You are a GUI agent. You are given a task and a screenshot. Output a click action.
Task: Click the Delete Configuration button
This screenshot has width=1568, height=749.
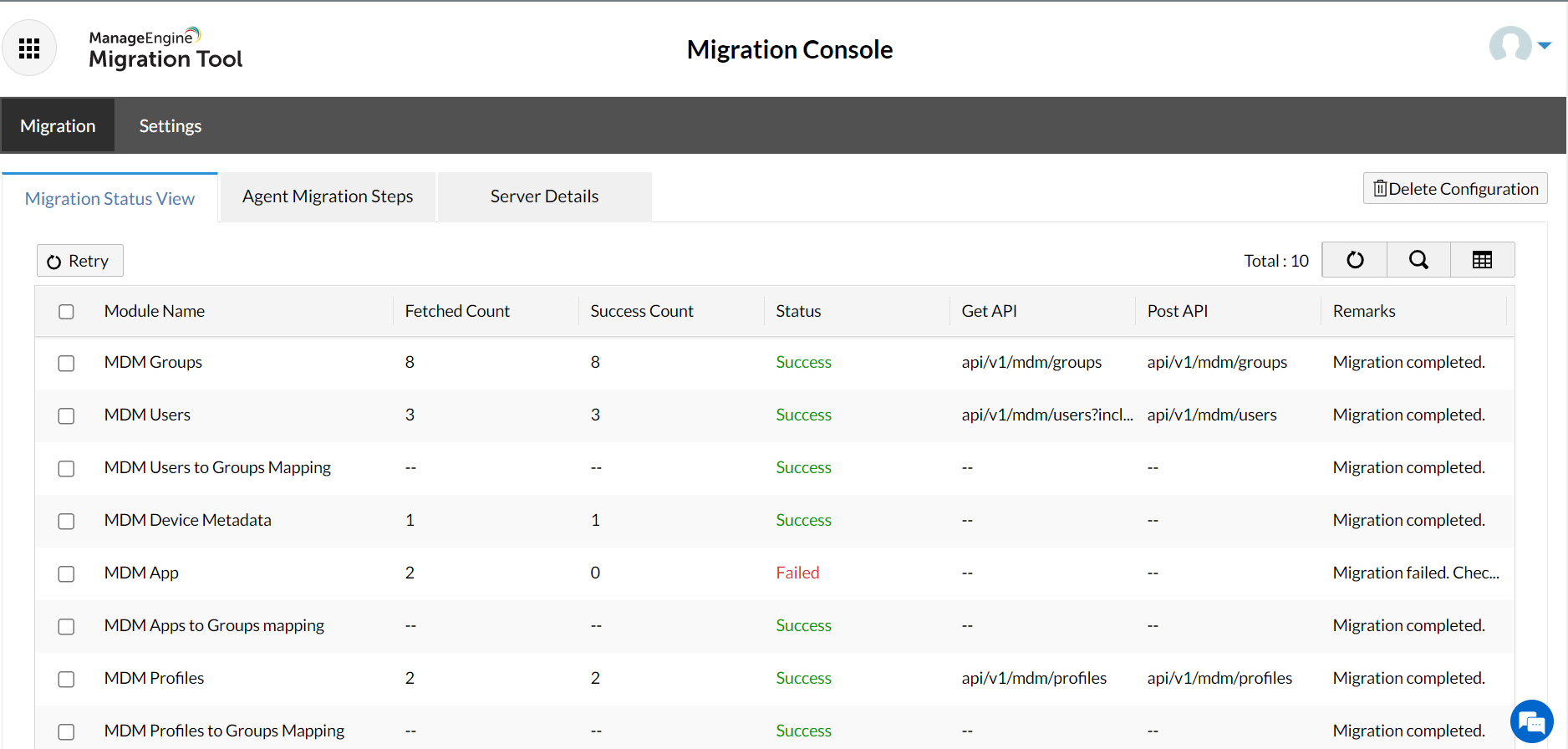tap(1455, 189)
